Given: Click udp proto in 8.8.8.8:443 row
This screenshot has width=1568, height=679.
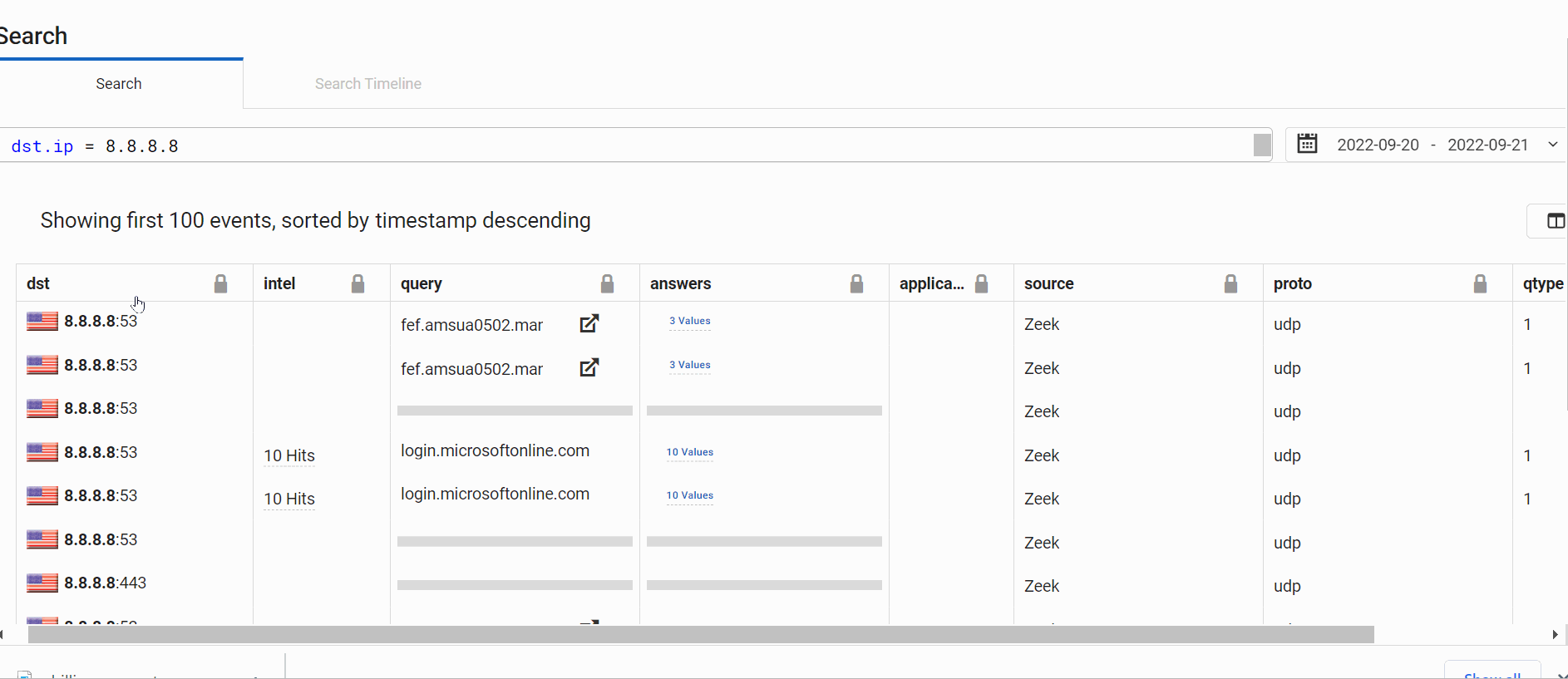Looking at the screenshot, I should [1287, 586].
